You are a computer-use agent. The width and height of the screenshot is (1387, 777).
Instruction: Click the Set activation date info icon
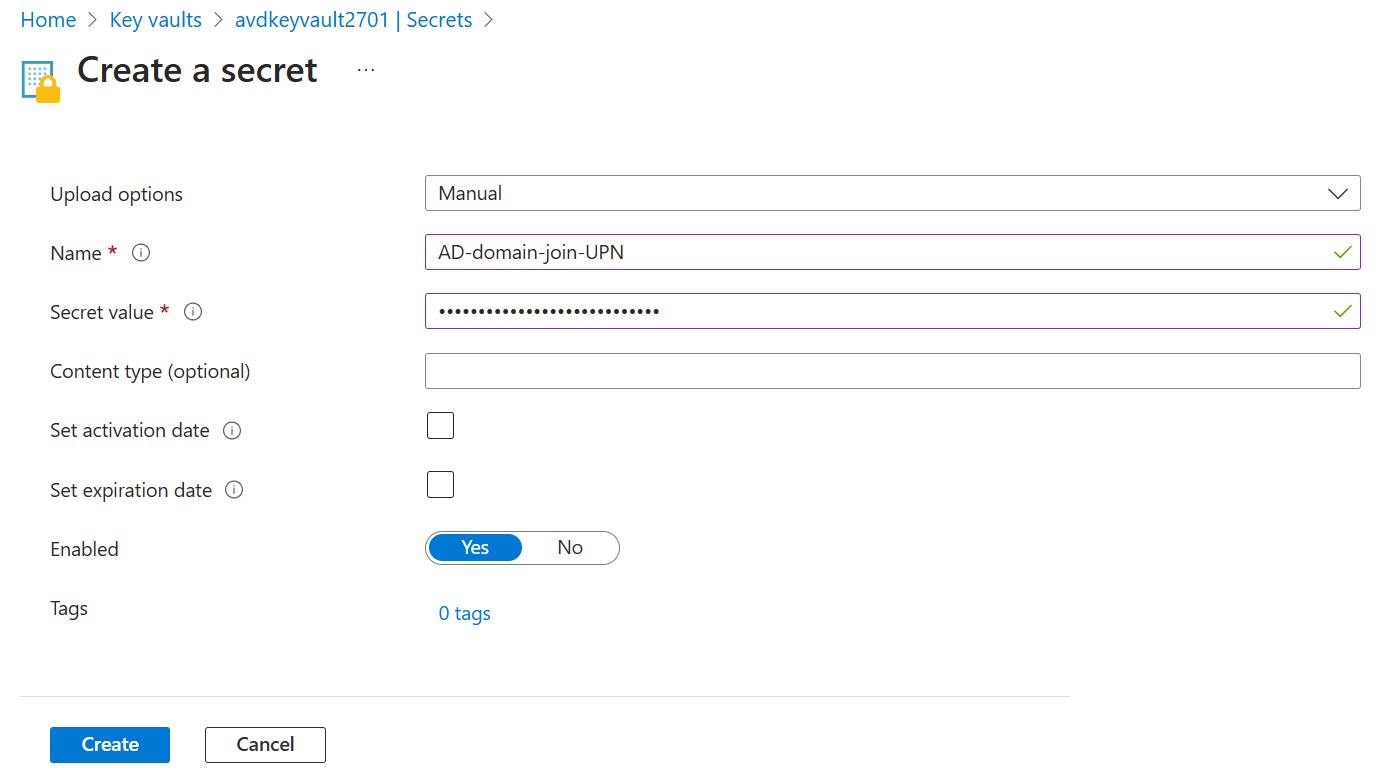pos(232,431)
